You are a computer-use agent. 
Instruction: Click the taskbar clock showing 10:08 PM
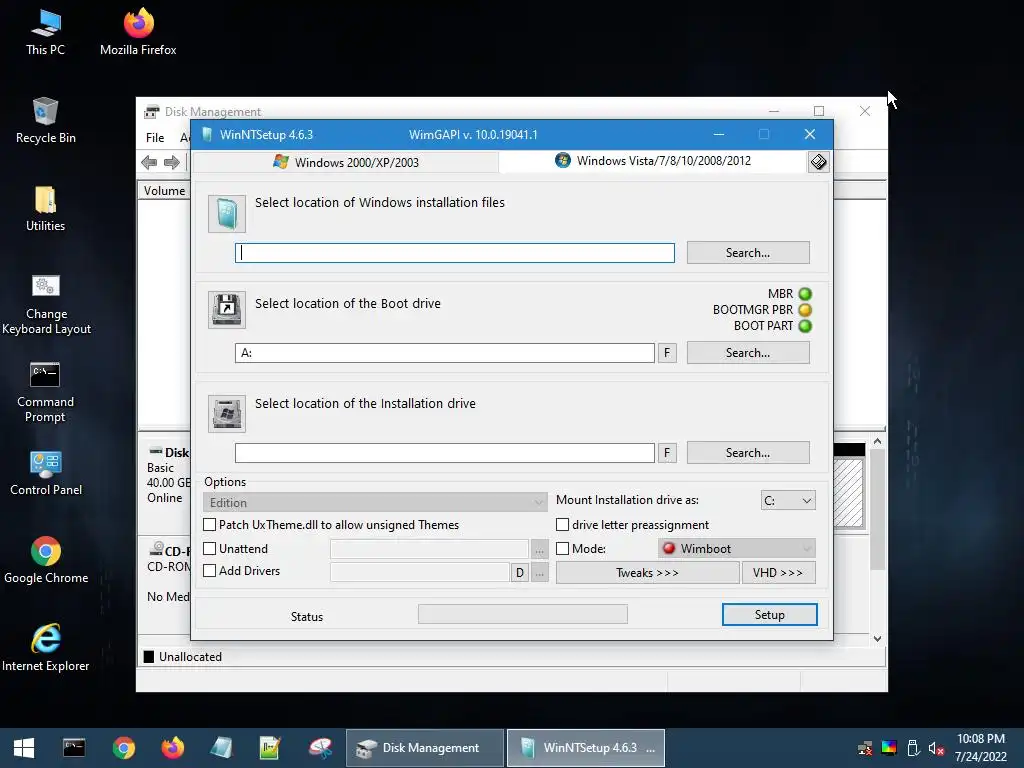(980, 748)
